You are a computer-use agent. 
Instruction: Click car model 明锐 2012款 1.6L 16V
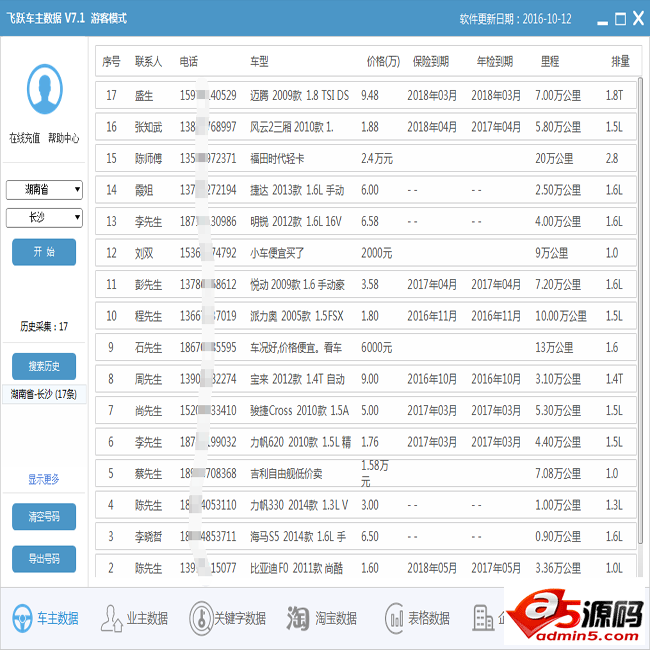[x=296, y=222]
